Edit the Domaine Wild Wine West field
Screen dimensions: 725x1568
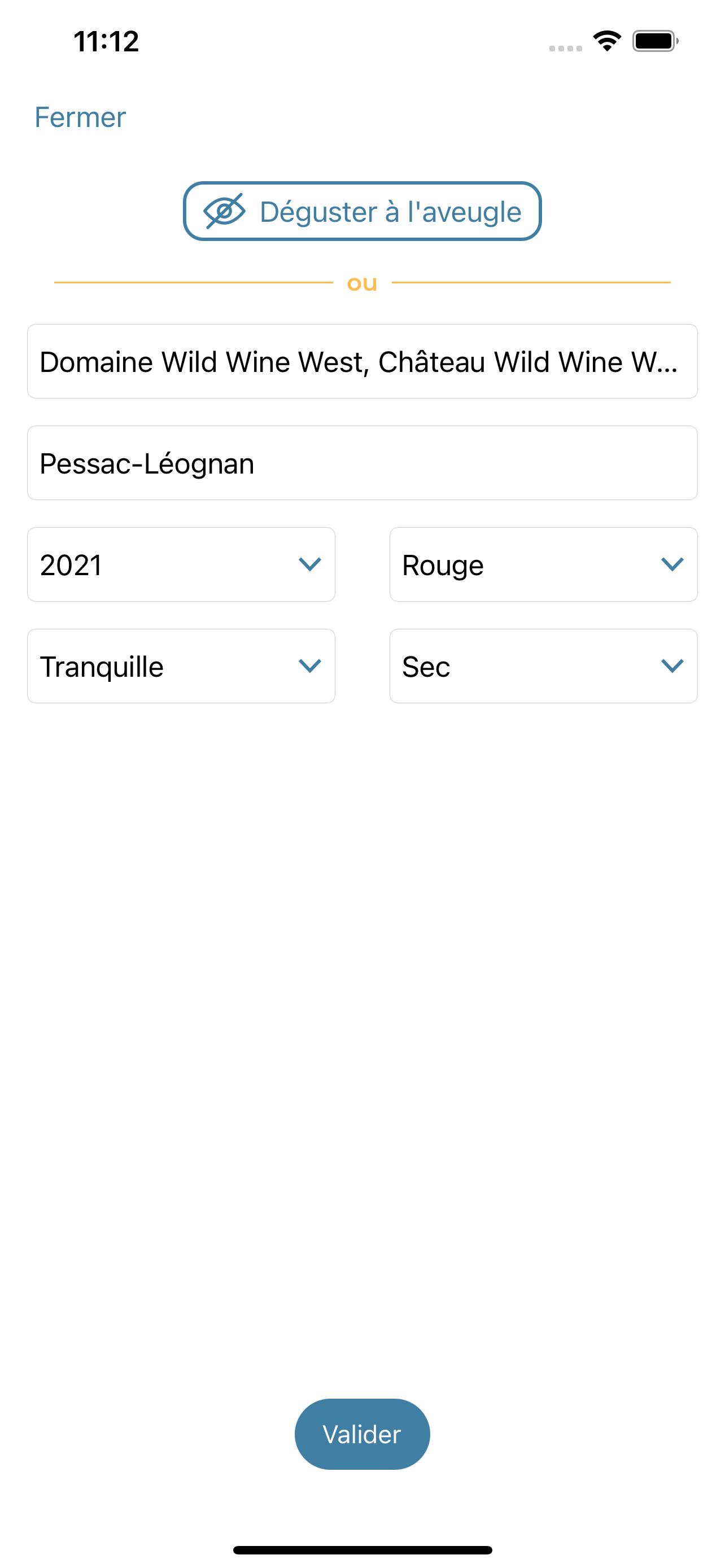(x=362, y=362)
